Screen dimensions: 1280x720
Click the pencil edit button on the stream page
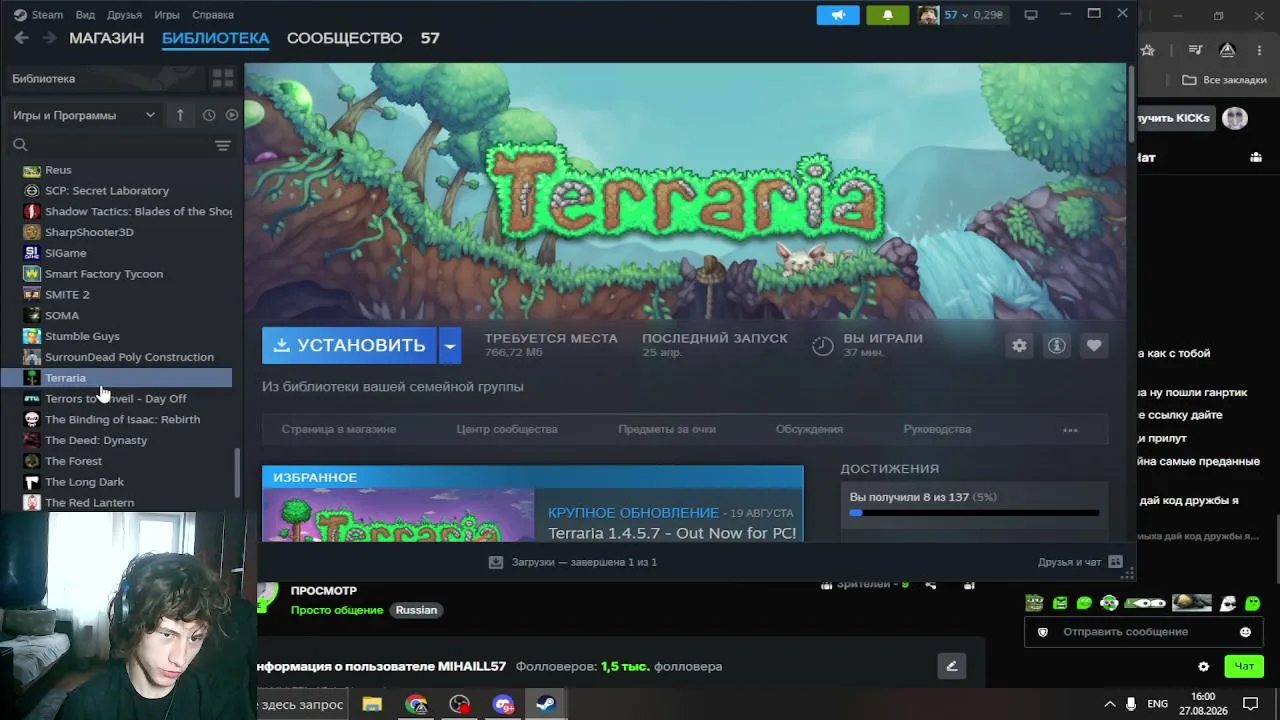pyautogui.click(x=951, y=666)
